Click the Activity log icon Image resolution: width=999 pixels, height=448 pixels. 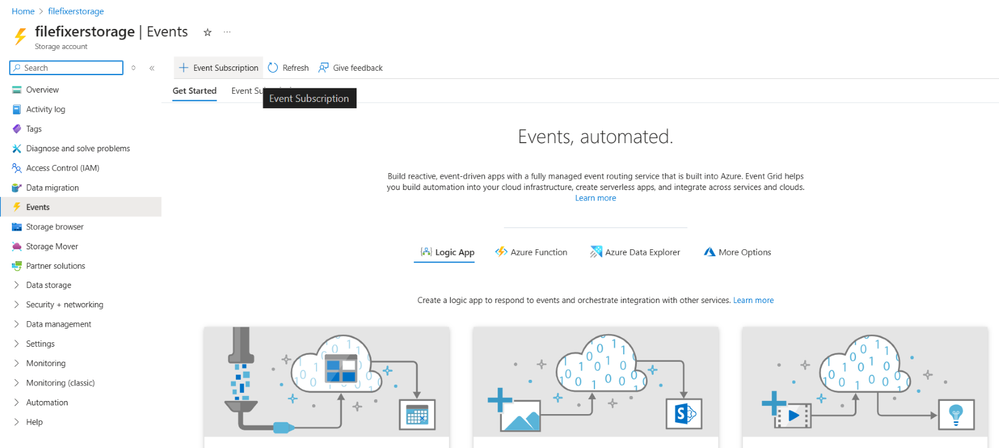tap(17, 110)
